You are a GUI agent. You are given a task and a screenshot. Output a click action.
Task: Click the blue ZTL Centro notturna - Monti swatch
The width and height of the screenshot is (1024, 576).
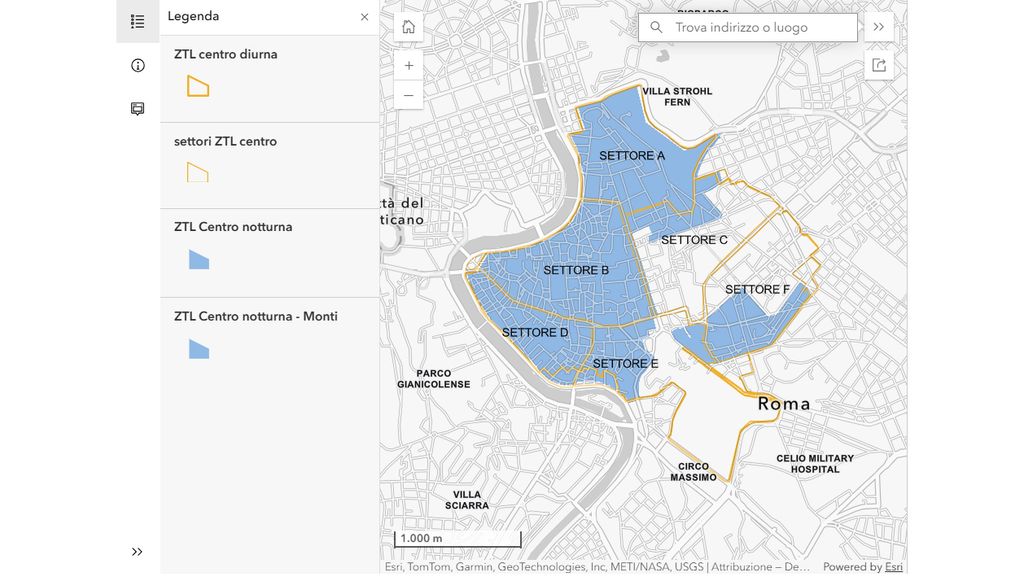[198, 348]
